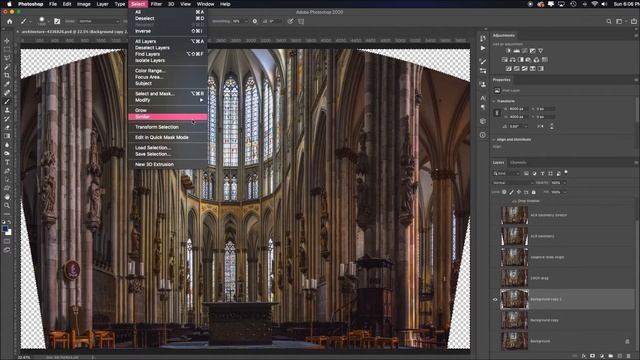Screen dimensions: 640x360
Task: Choose Select and Mask... entry
Action: (168, 93)
